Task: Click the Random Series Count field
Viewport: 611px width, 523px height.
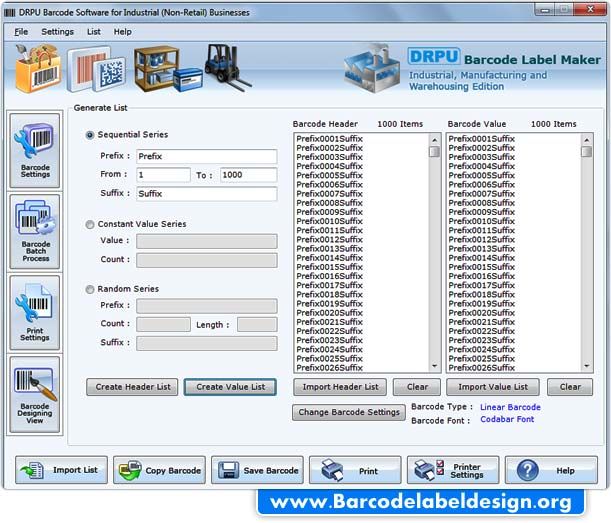Action: tap(163, 324)
